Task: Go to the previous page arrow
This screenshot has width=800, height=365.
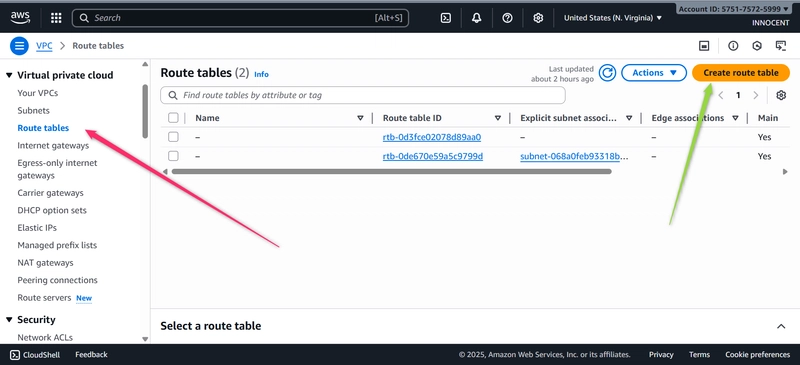Action: [x=721, y=95]
